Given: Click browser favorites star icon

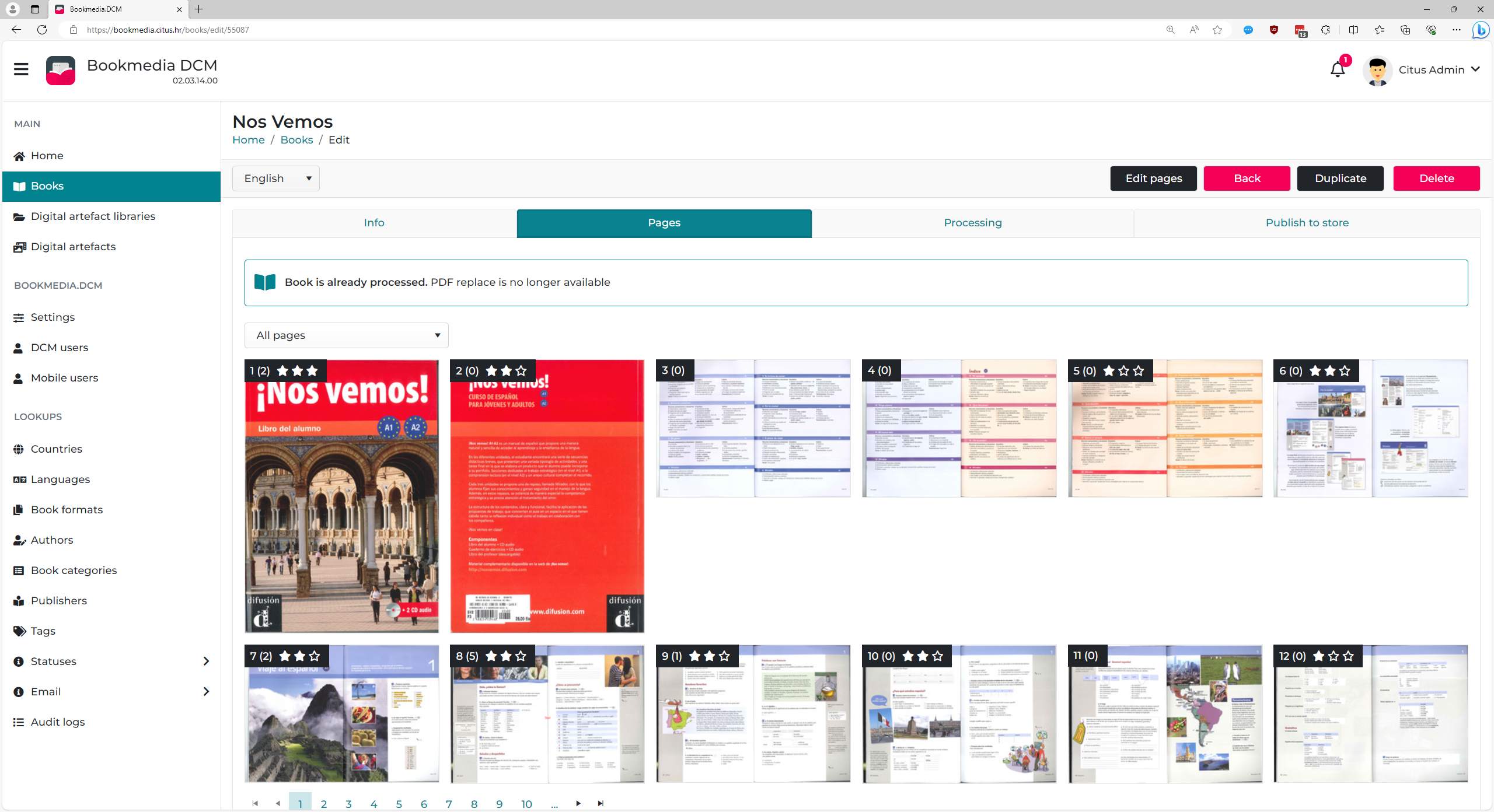Looking at the screenshot, I should (x=1217, y=30).
